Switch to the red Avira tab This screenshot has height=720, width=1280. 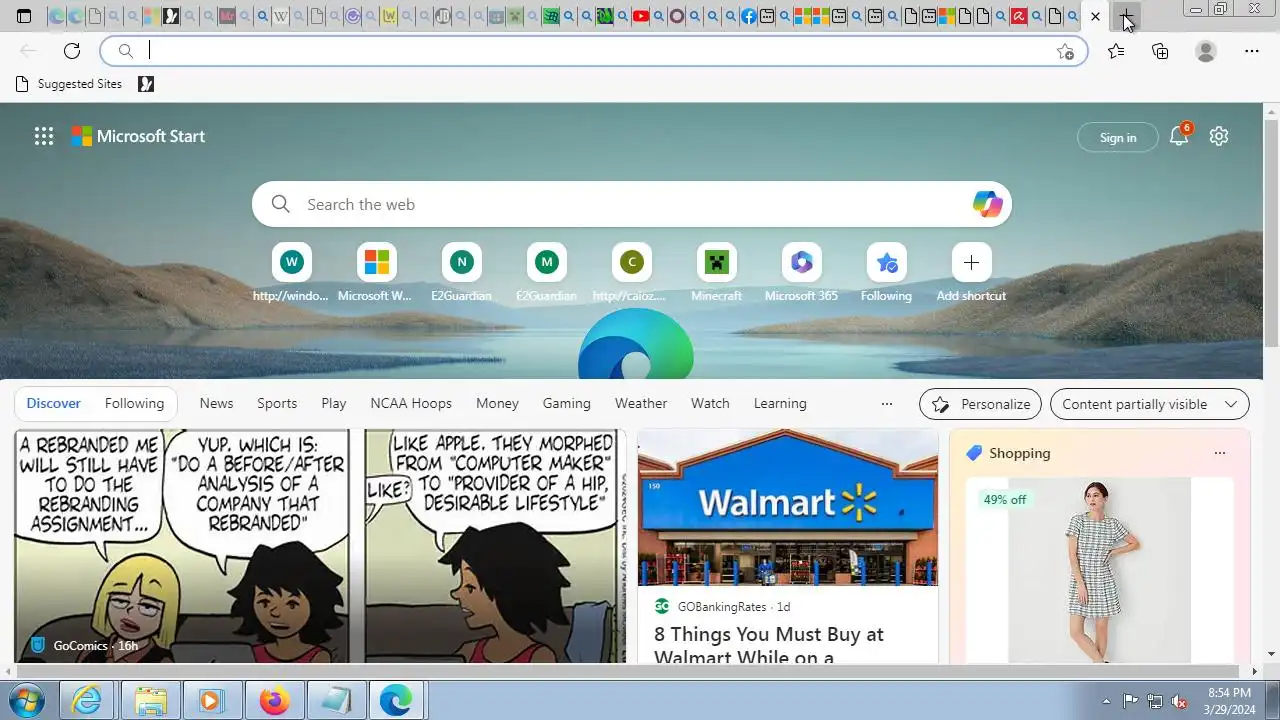pyautogui.click(x=1019, y=16)
